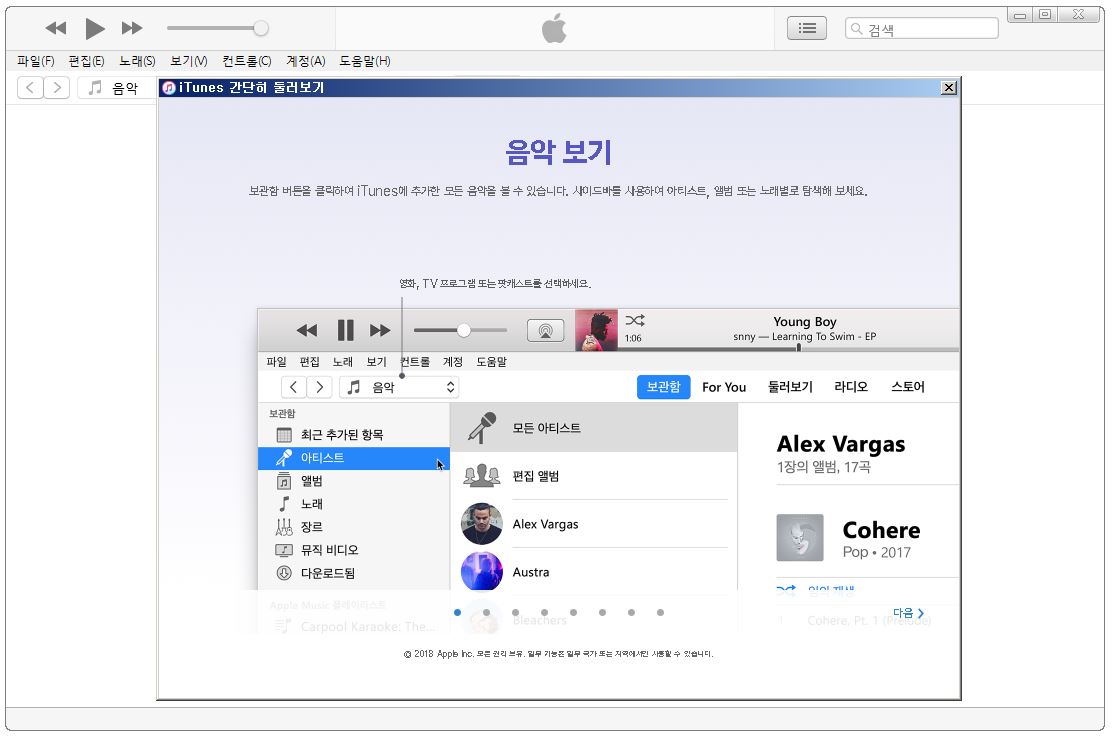This screenshot has width=1115, height=736.
Task: Jump to the seventh tour page dot
Action: [631, 612]
